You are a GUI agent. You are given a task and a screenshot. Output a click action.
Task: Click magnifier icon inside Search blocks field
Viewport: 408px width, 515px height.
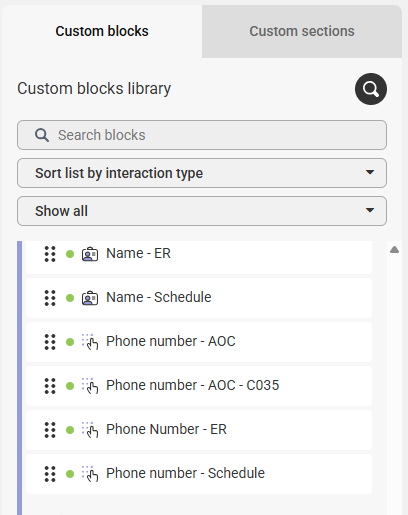[42, 135]
